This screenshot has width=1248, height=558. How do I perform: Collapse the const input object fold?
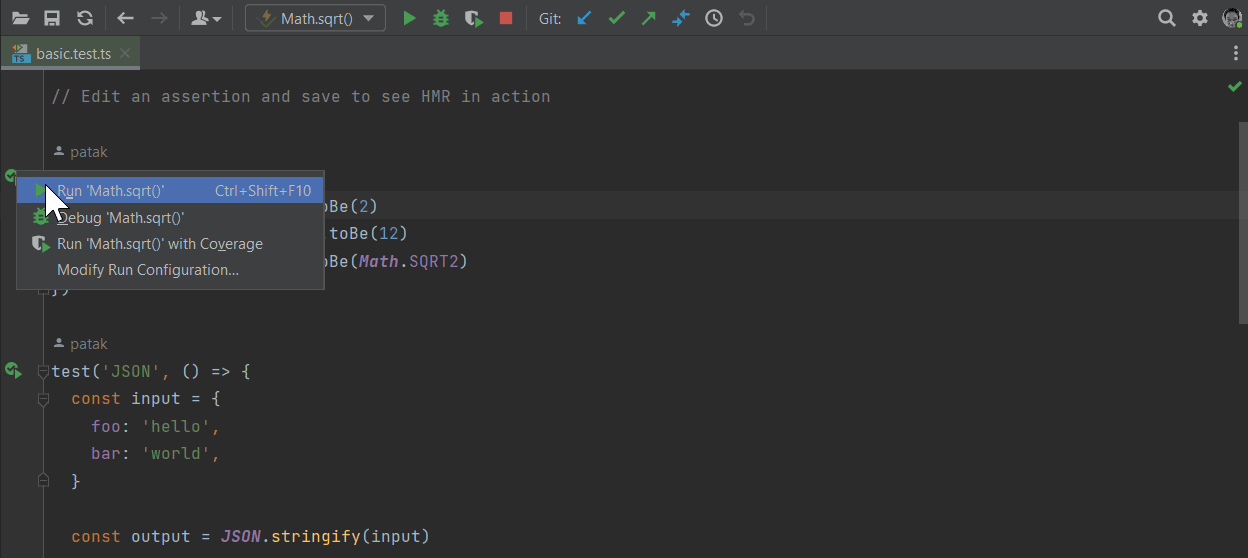(x=43, y=399)
